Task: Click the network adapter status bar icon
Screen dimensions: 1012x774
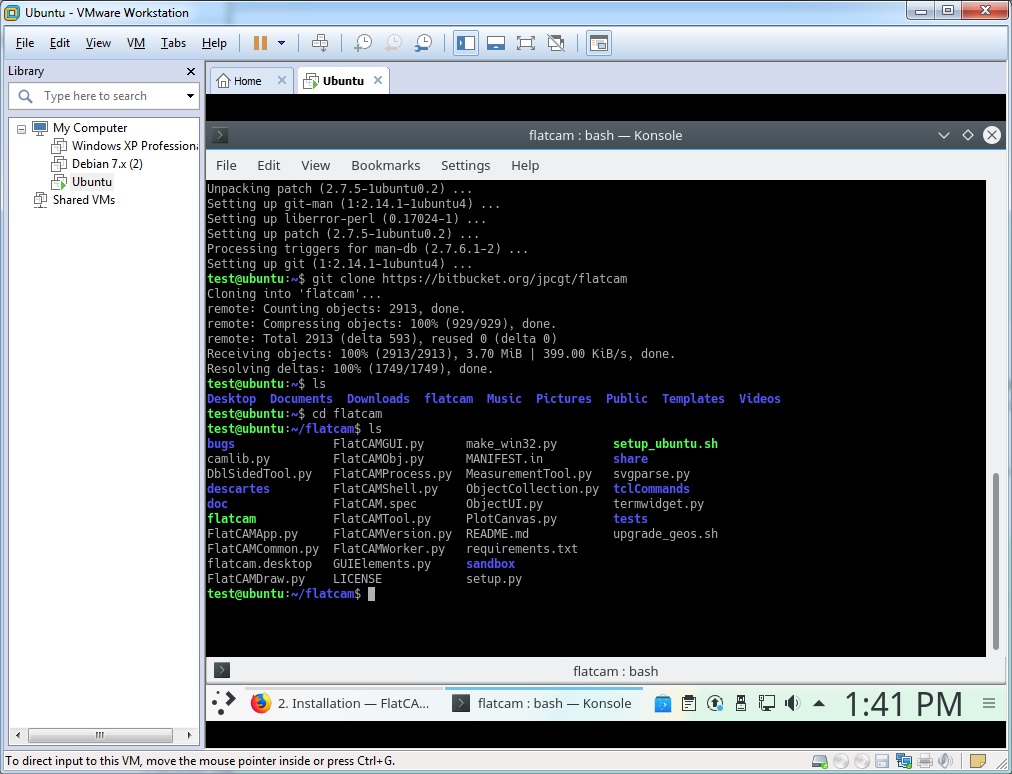Action: pyautogui.click(x=904, y=761)
